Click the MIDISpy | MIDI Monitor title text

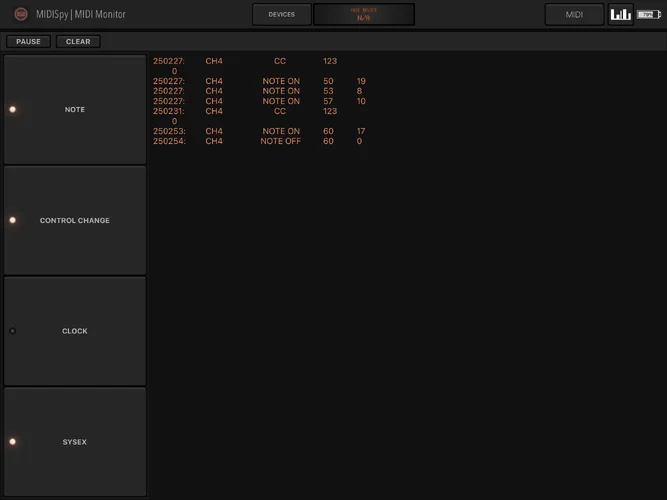click(83, 15)
